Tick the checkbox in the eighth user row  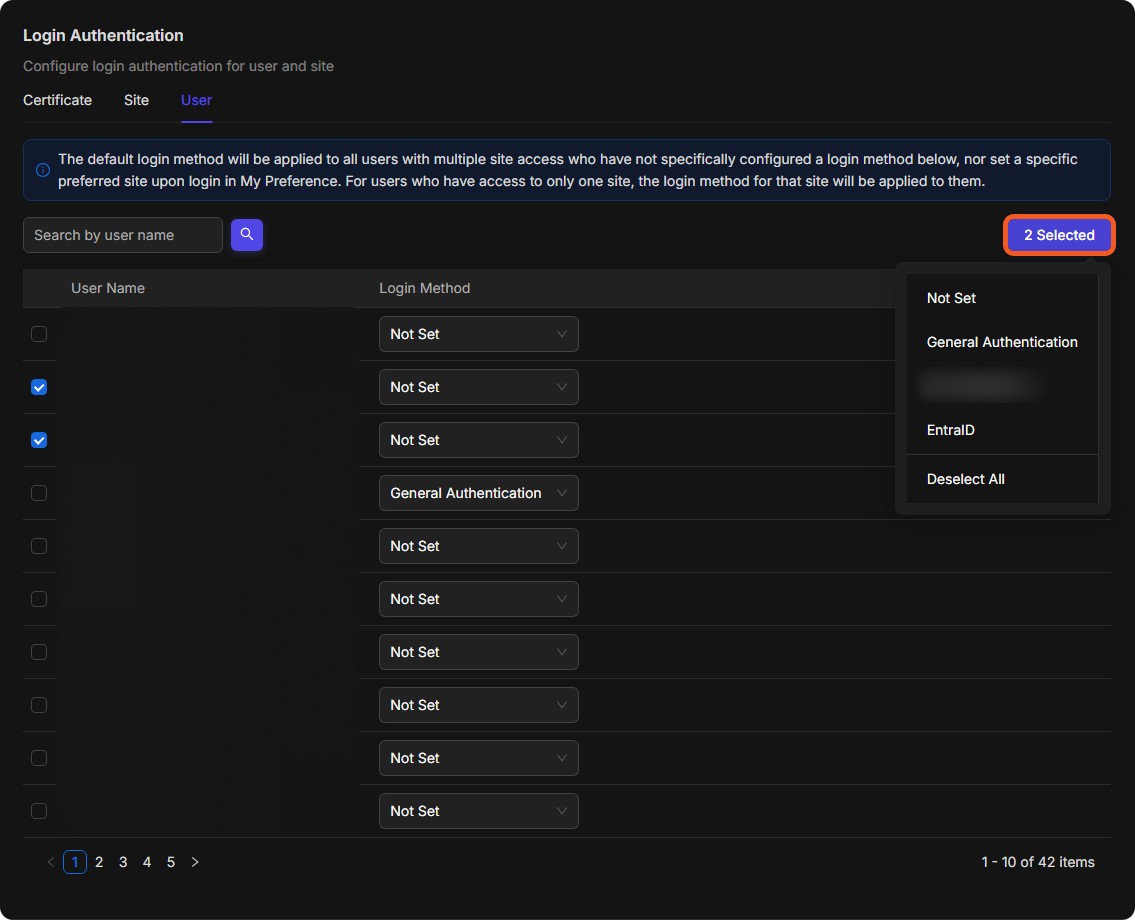[39, 705]
